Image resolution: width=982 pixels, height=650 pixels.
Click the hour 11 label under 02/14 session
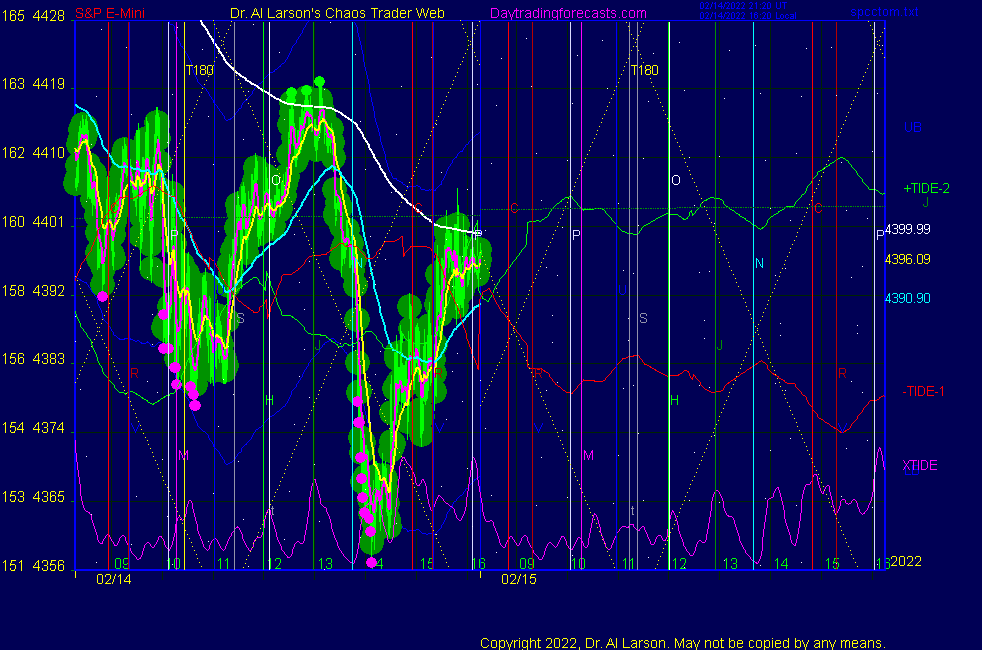pyautogui.click(x=224, y=564)
